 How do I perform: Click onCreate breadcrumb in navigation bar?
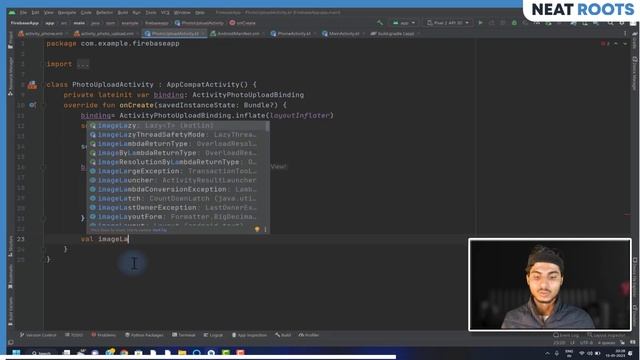click(x=242, y=23)
